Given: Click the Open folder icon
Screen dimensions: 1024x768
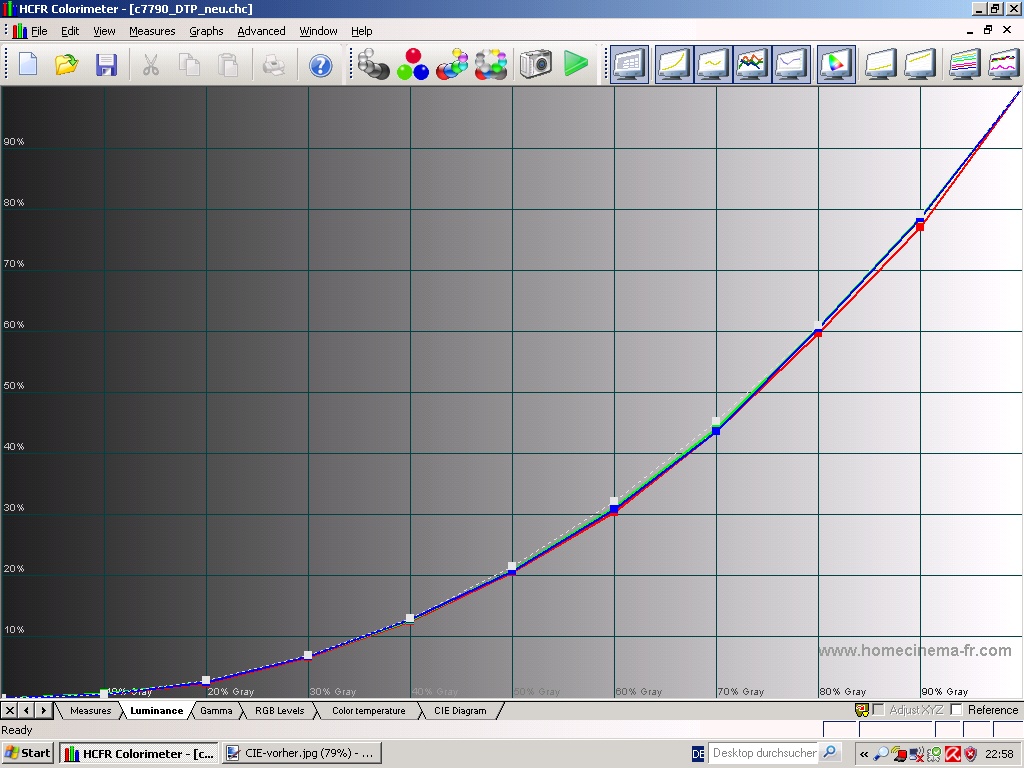Looking at the screenshot, I should click(x=67, y=65).
